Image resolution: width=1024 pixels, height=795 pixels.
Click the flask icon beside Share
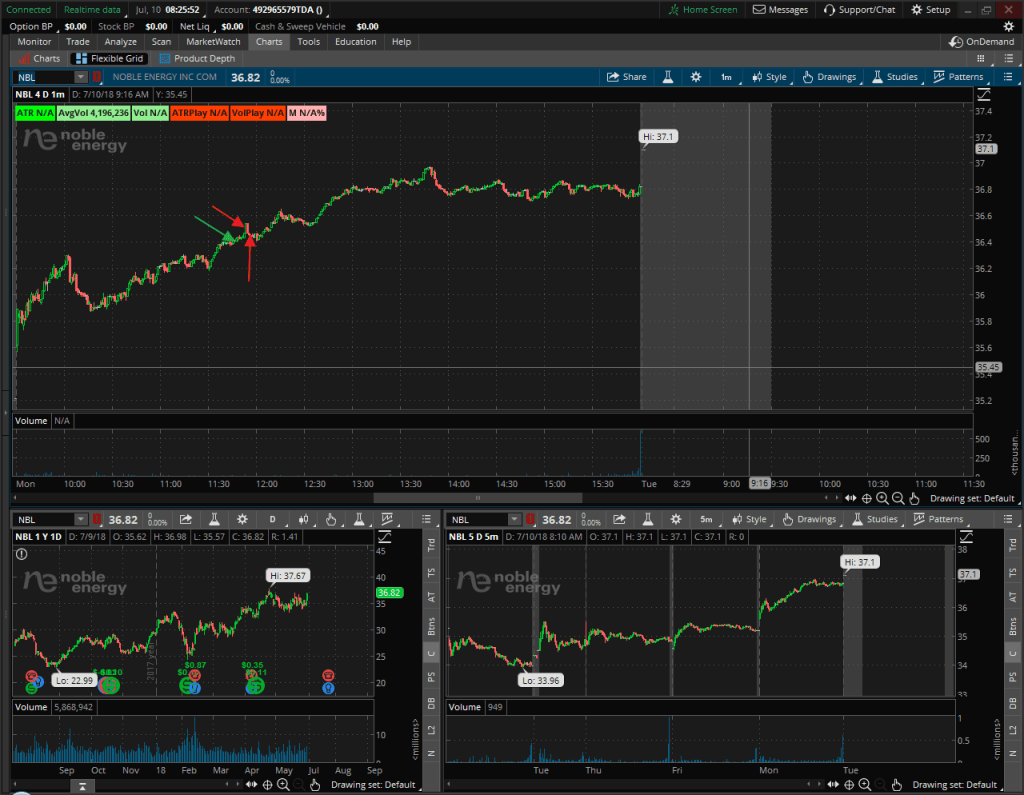click(x=667, y=77)
